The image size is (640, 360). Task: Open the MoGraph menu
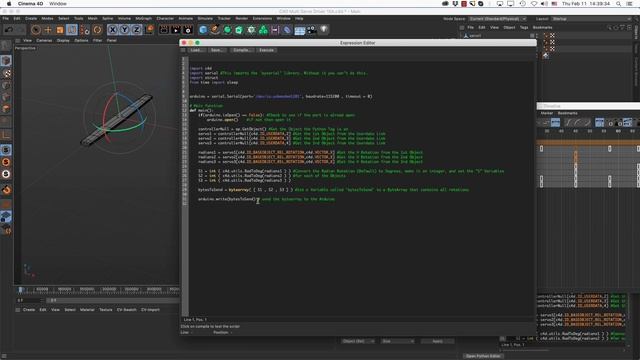pyautogui.click(x=143, y=18)
